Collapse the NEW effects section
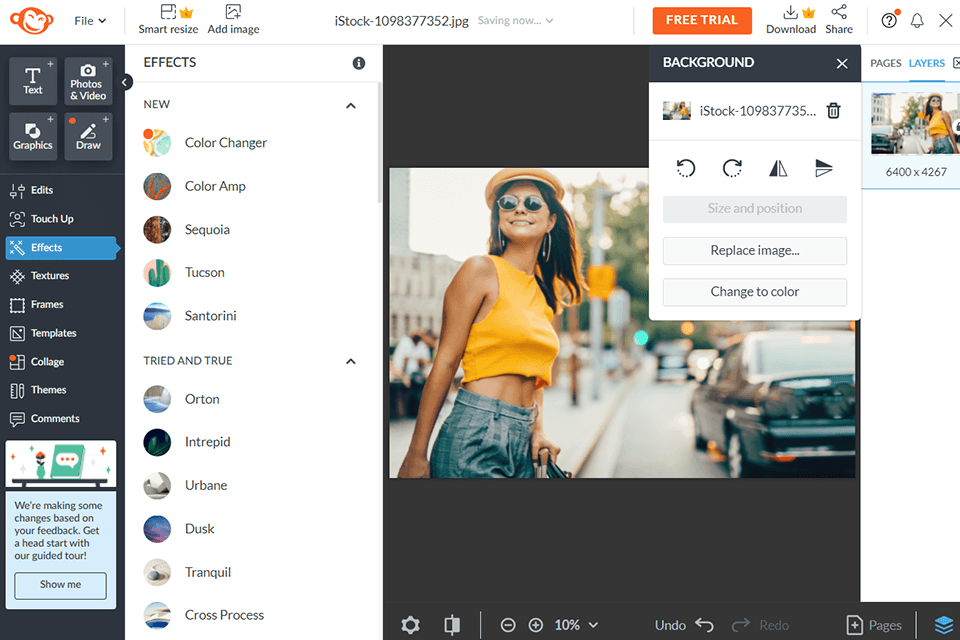Screen dimensions: 960x640 351,105
